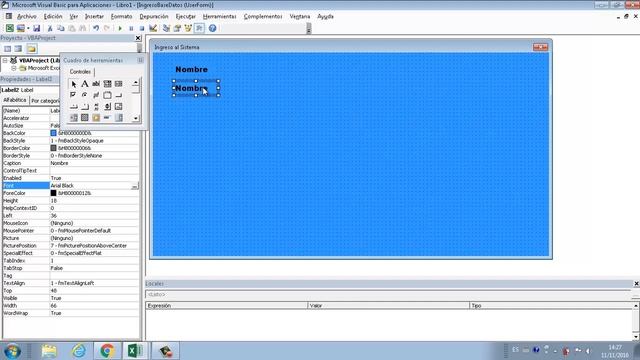Open the Properties Window toolbar icon
The width and height of the screenshot is (640, 360).
coord(177,28)
